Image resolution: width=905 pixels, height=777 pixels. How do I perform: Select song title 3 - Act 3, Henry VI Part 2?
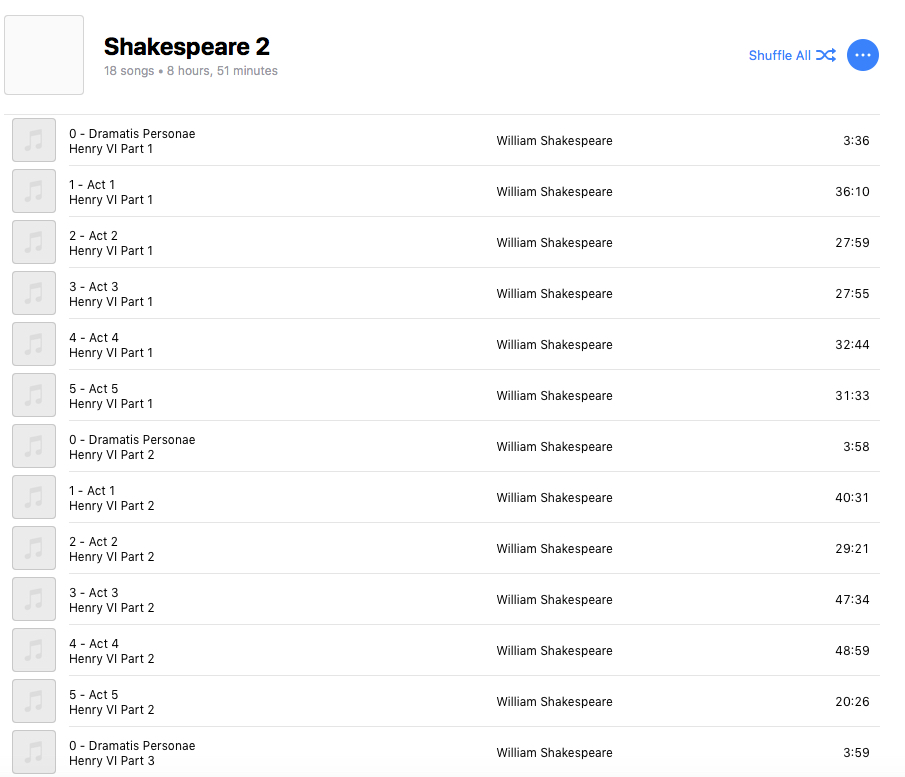[94, 593]
